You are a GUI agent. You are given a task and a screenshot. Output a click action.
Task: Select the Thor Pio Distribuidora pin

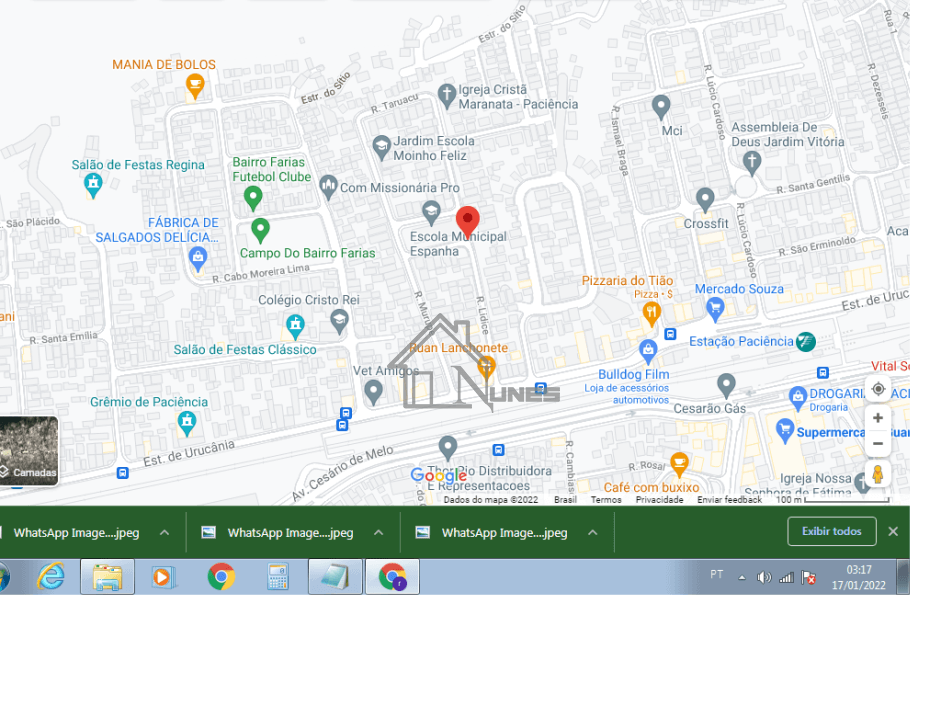click(448, 448)
